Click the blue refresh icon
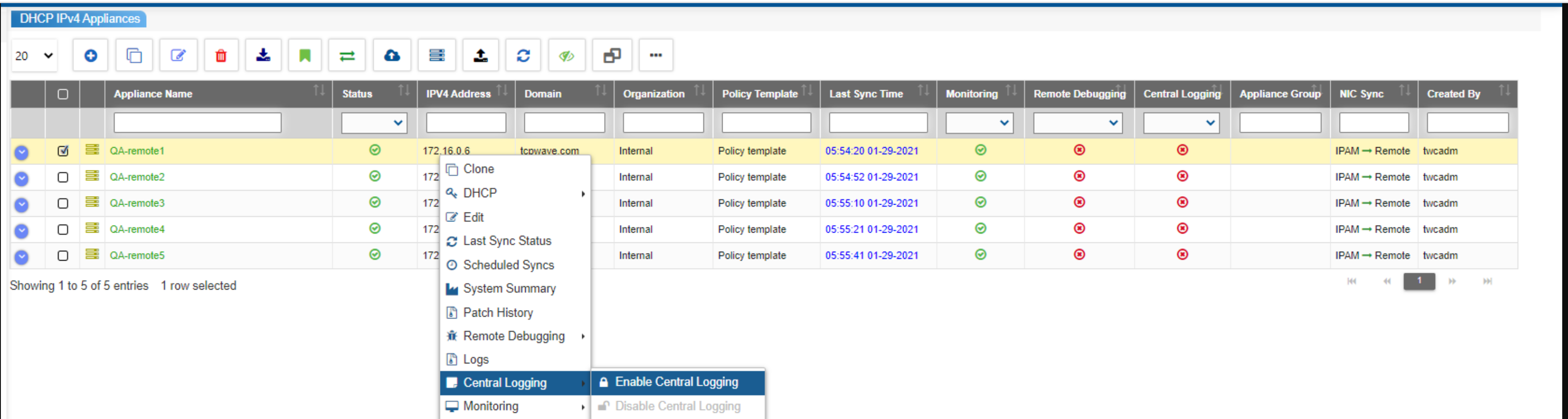The image size is (1568, 419). pos(524,56)
